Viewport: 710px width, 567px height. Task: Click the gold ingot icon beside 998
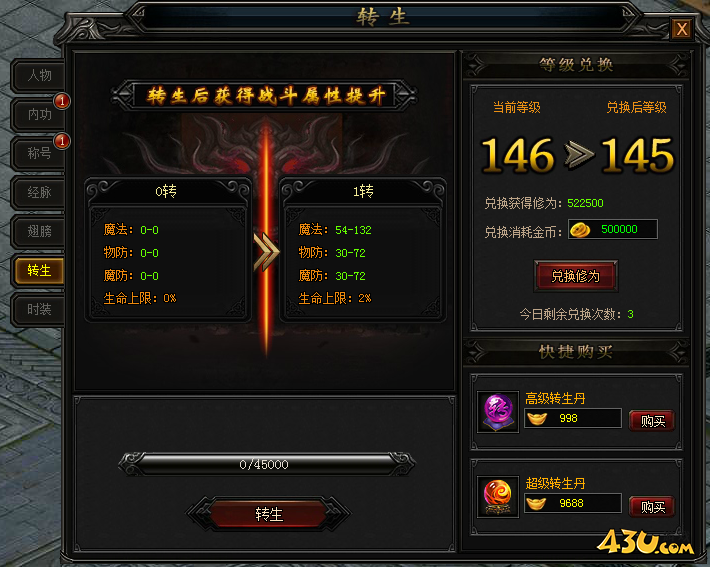(537, 418)
